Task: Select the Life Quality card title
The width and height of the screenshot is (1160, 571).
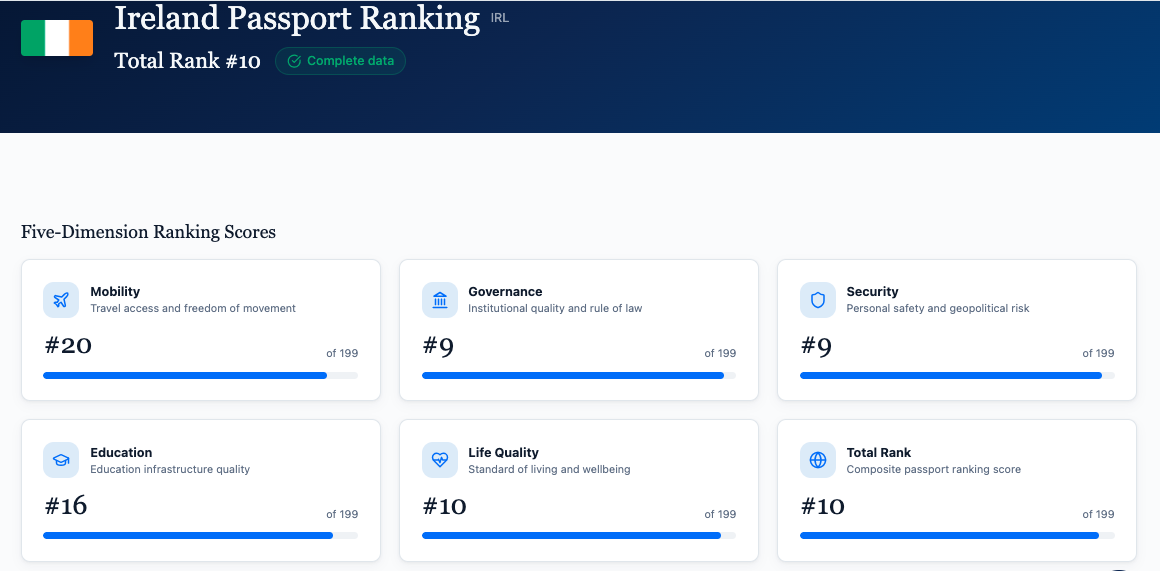Action: (503, 453)
